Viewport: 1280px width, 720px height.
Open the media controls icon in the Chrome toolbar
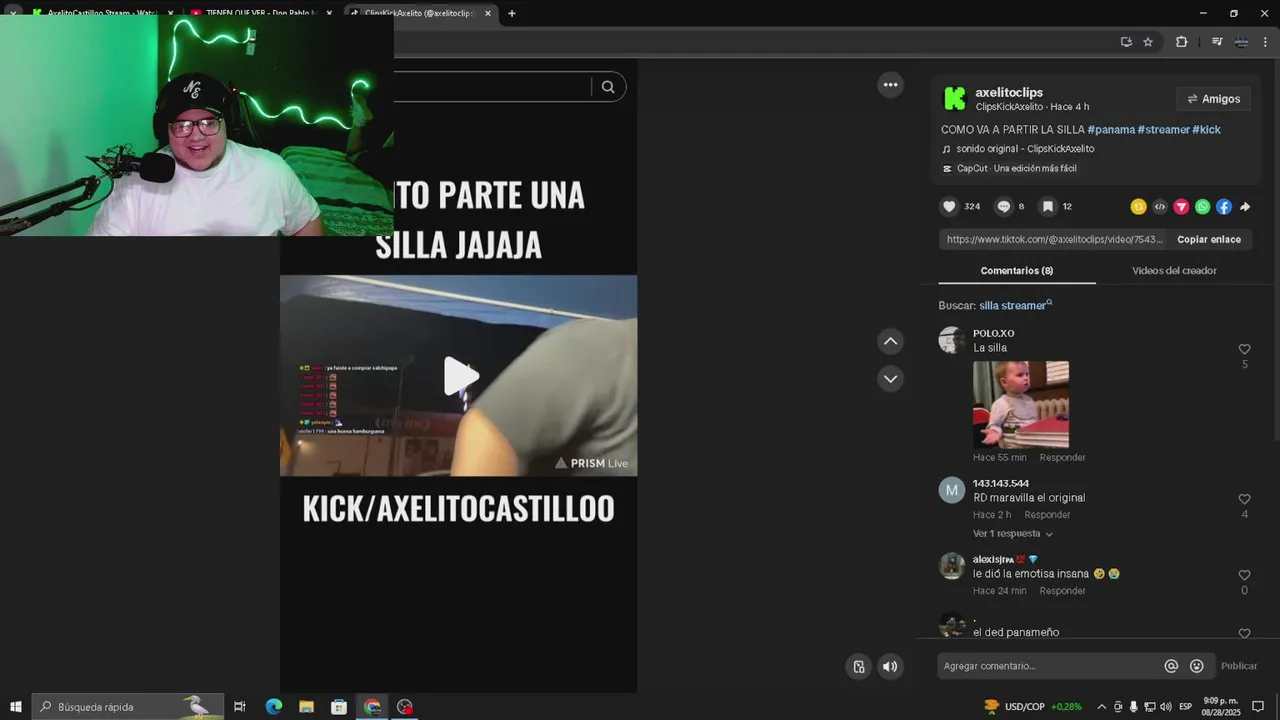point(1217,42)
